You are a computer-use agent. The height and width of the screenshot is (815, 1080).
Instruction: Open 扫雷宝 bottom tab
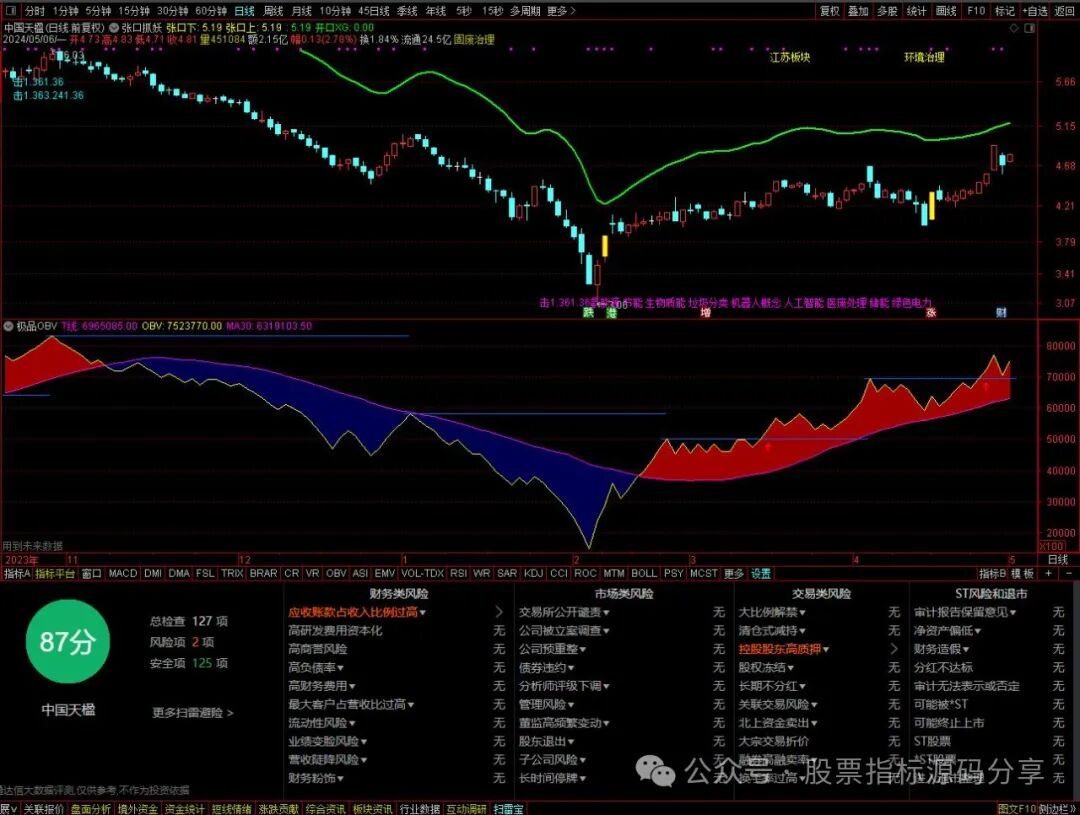tap(508, 809)
